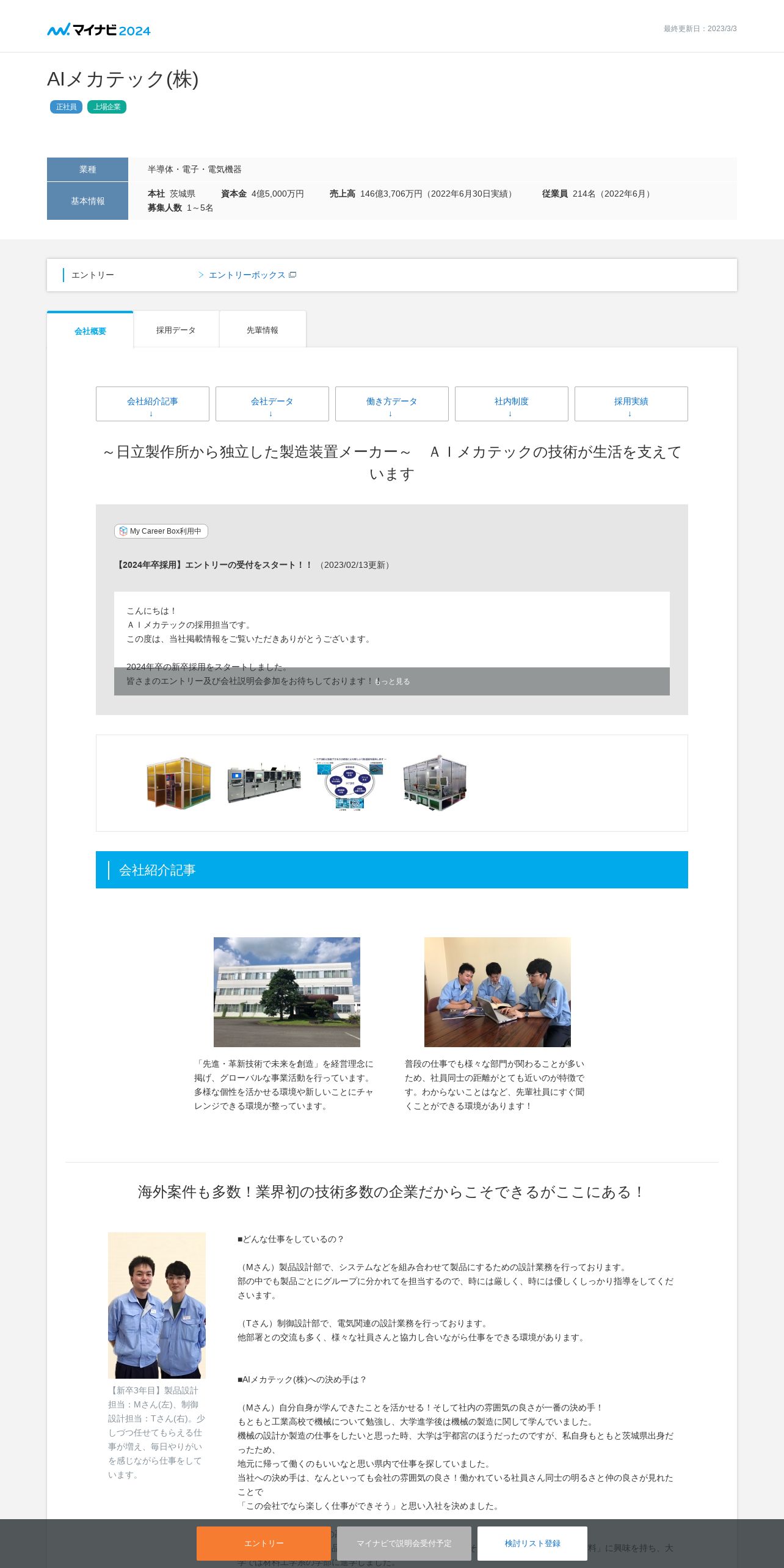Click the 上場企業 badge

click(107, 107)
